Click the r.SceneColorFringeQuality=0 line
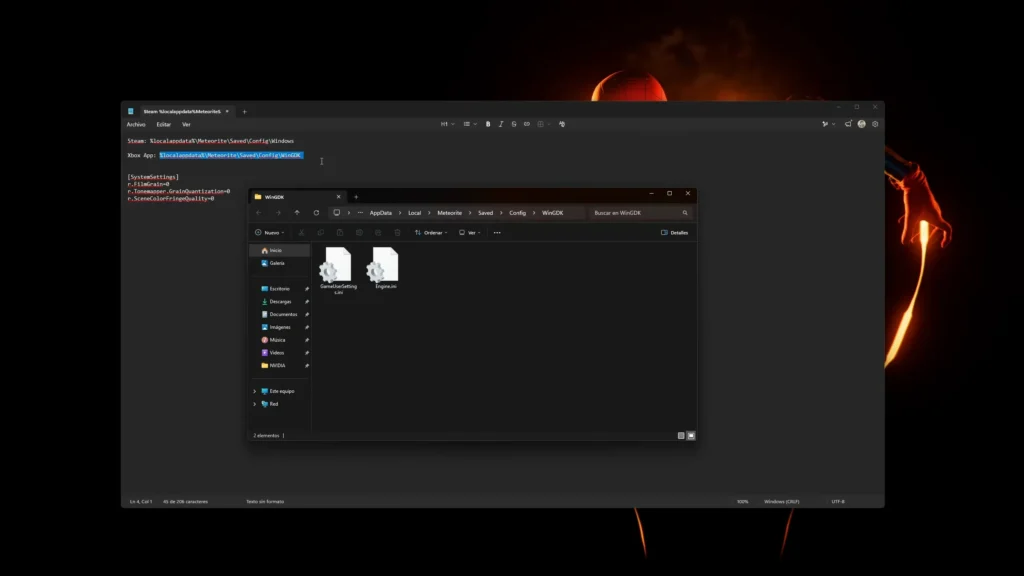1024x576 pixels. click(170, 199)
